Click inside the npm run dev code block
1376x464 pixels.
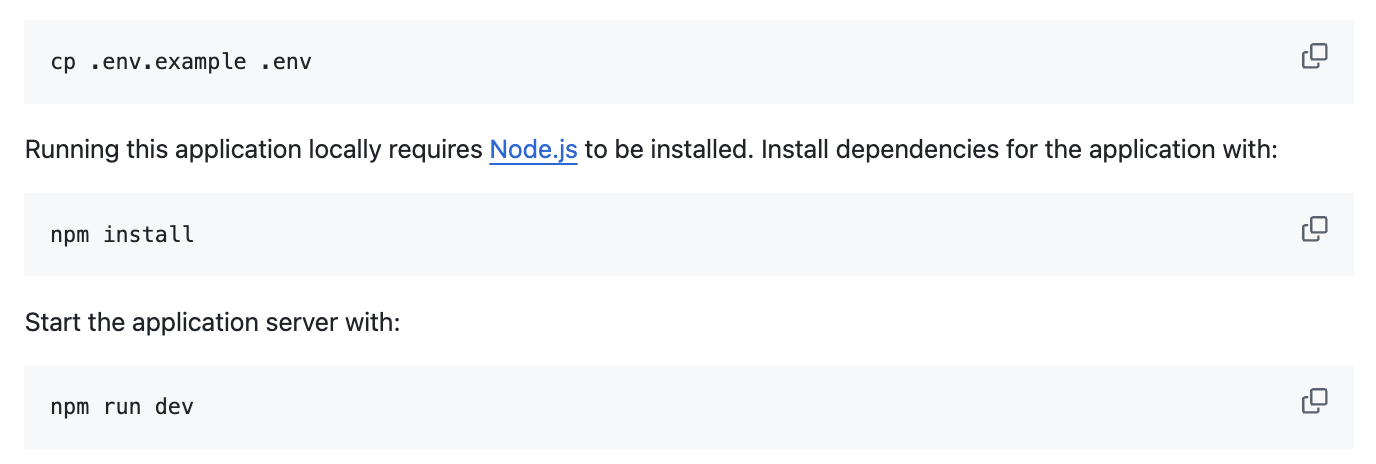coord(700,407)
